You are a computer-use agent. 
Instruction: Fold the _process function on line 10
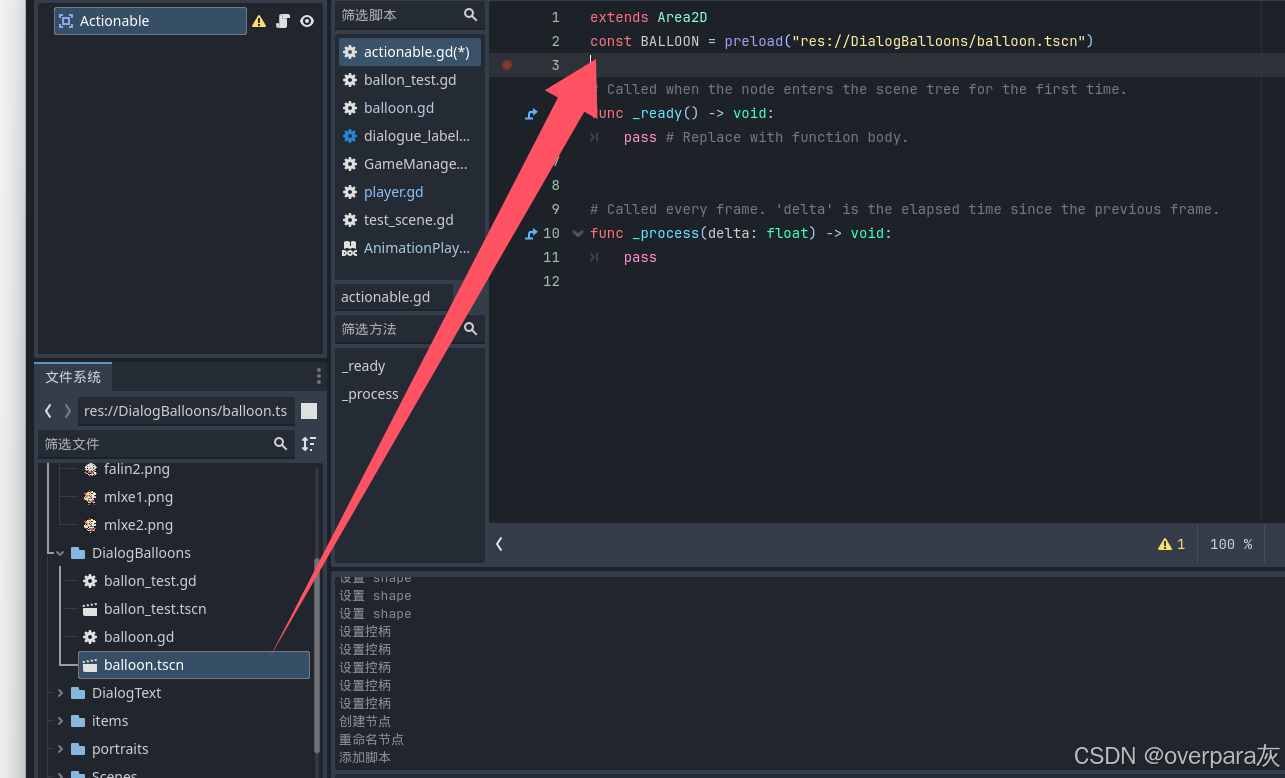click(x=578, y=234)
